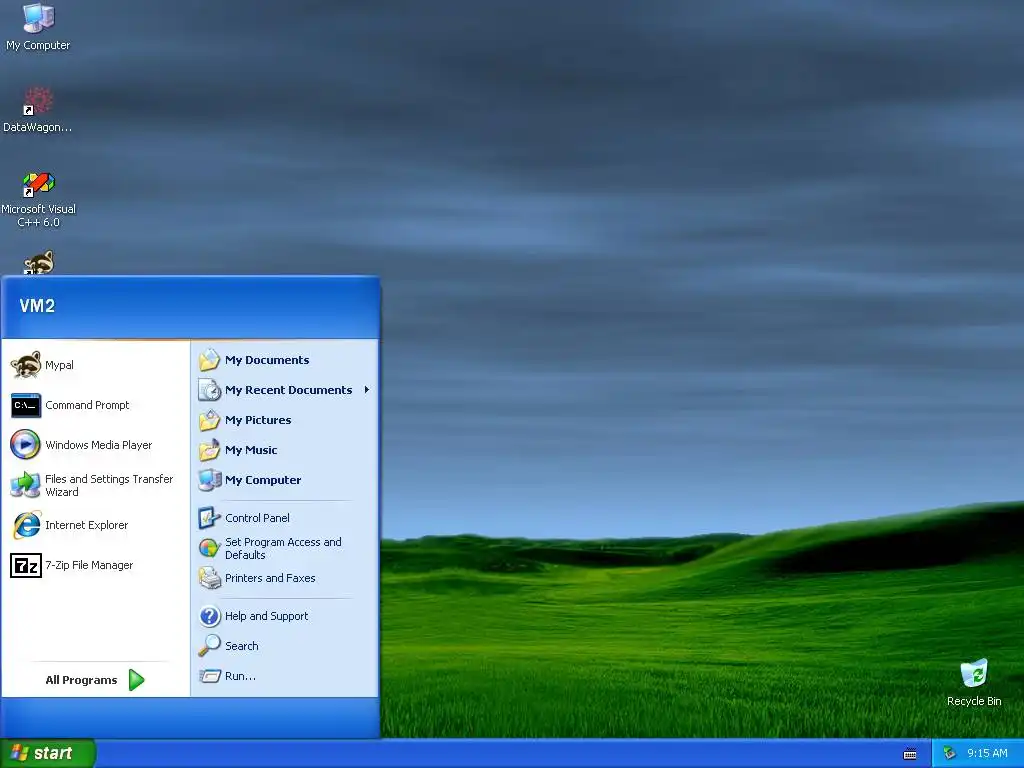Screen dimensions: 1024x768
Task: Choose Control Panel text entry
Action: pyautogui.click(x=257, y=518)
